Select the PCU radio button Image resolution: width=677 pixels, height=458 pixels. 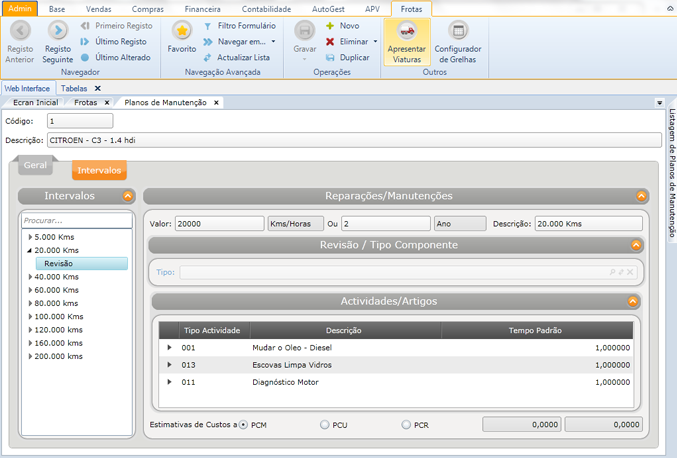325,425
